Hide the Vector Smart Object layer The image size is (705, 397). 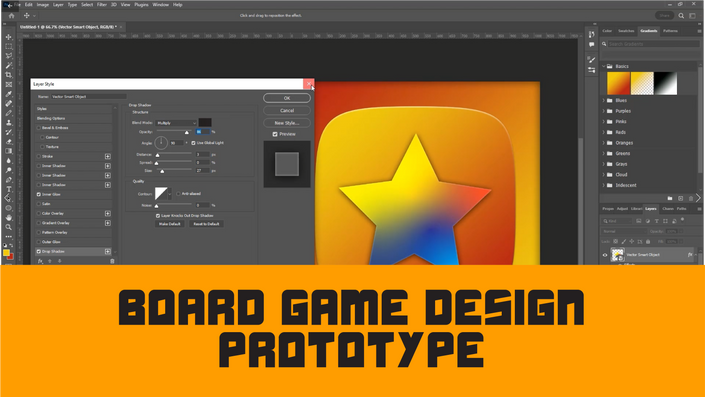[605, 255]
